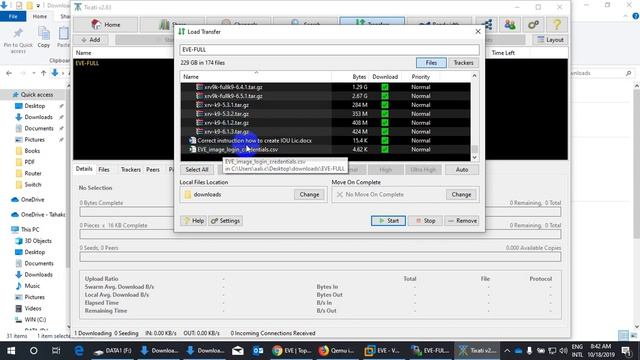Uncheck download box for xrv9k-fullk9-6.5.1.tar.gz
Viewport: 640px width, 360px height.
pyautogui.click(x=384, y=96)
